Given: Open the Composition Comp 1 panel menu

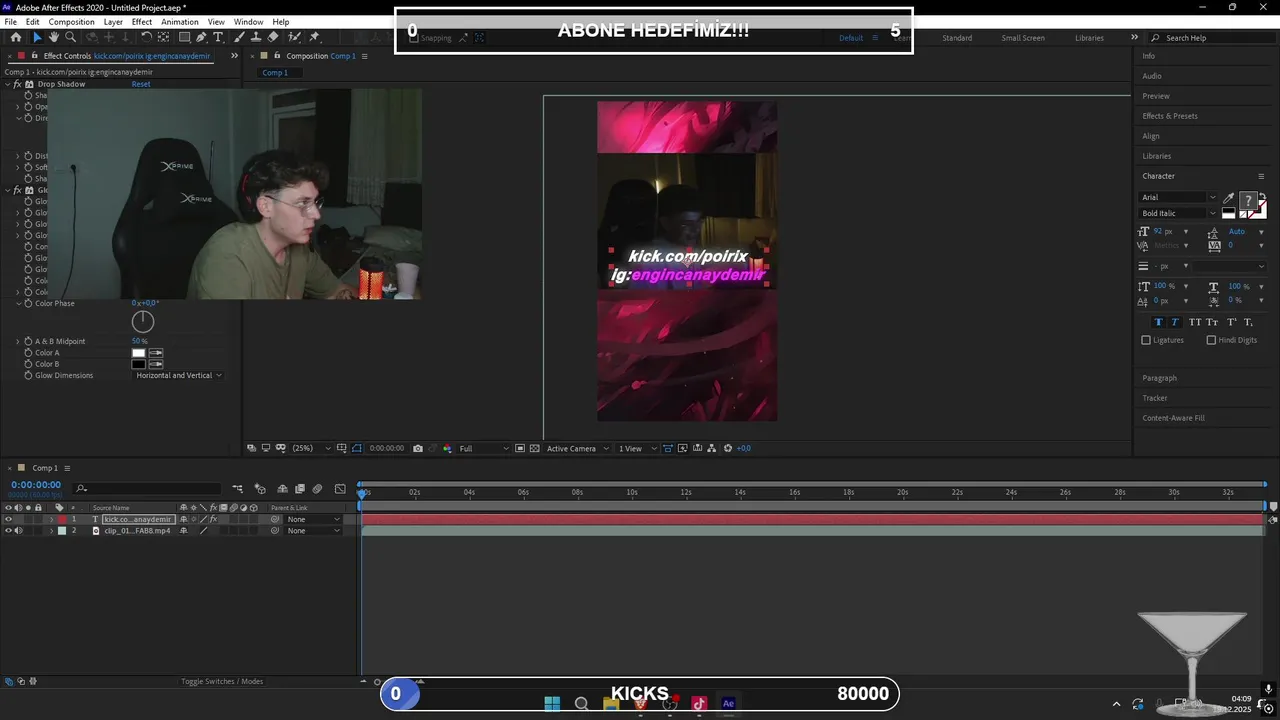Looking at the screenshot, I should point(365,56).
